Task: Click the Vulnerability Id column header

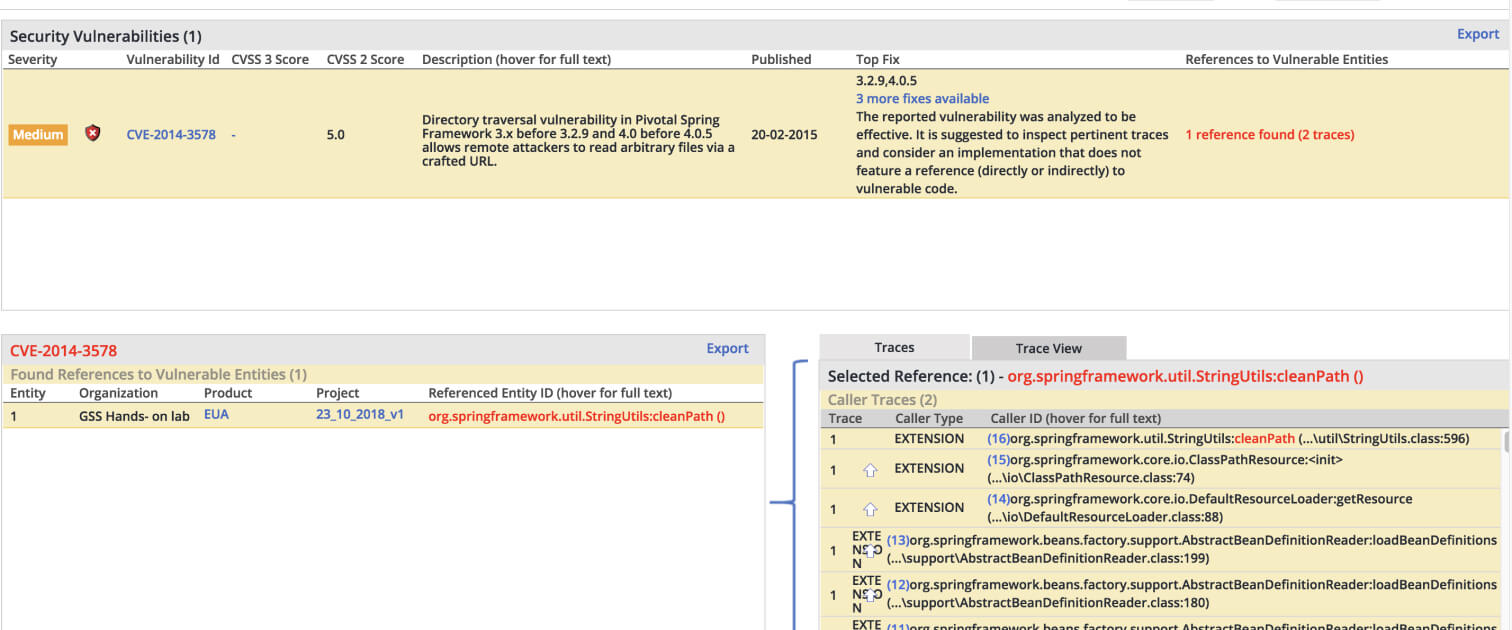Action: click(173, 59)
